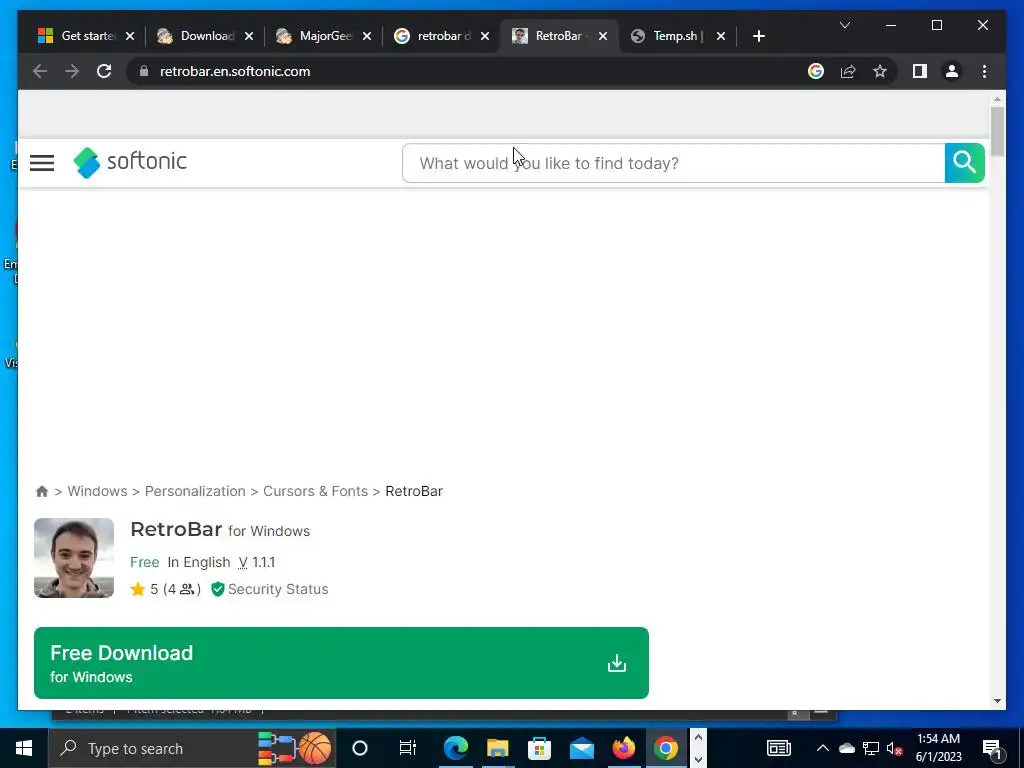Open Task View on taskbar
1024x768 pixels.
[x=408, y=748]
